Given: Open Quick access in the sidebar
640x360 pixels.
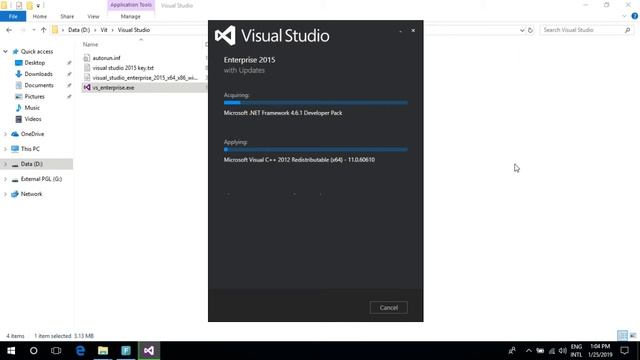Looking at the screenshot, I should tap(37, 51).
